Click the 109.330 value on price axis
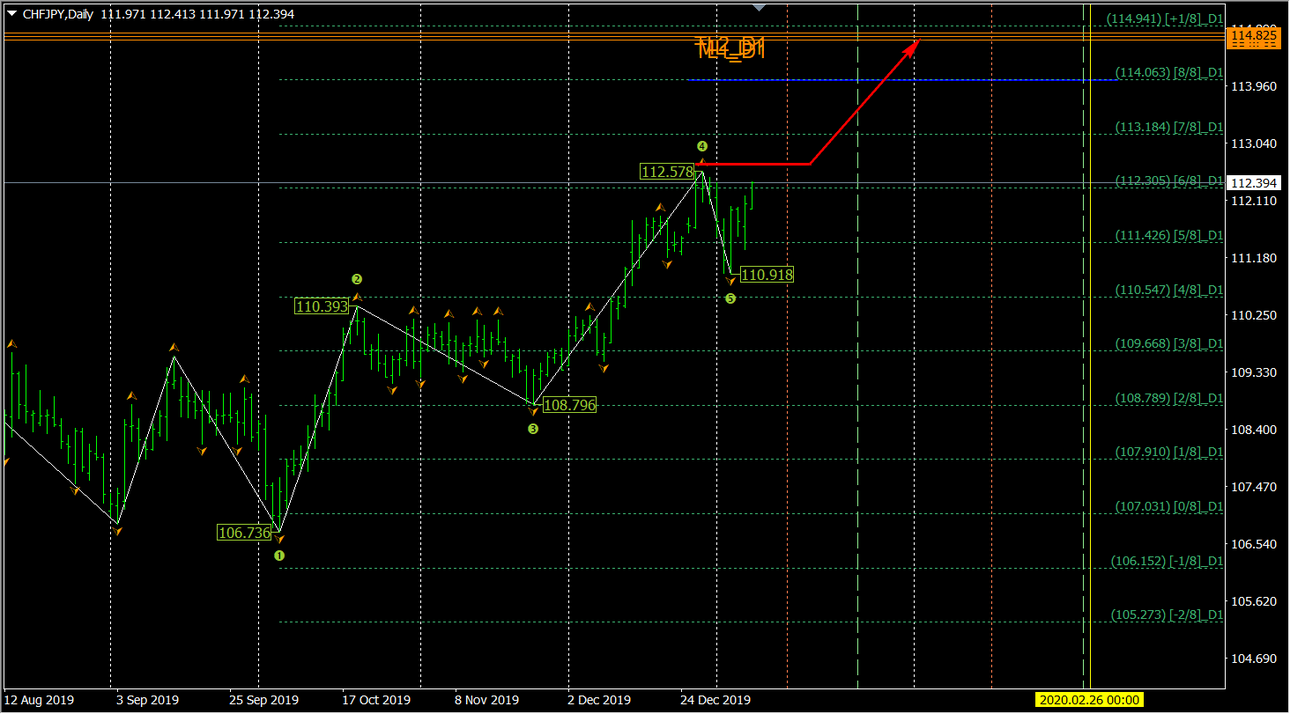This screenshot has height=714, width=1290. [1254, 372]
